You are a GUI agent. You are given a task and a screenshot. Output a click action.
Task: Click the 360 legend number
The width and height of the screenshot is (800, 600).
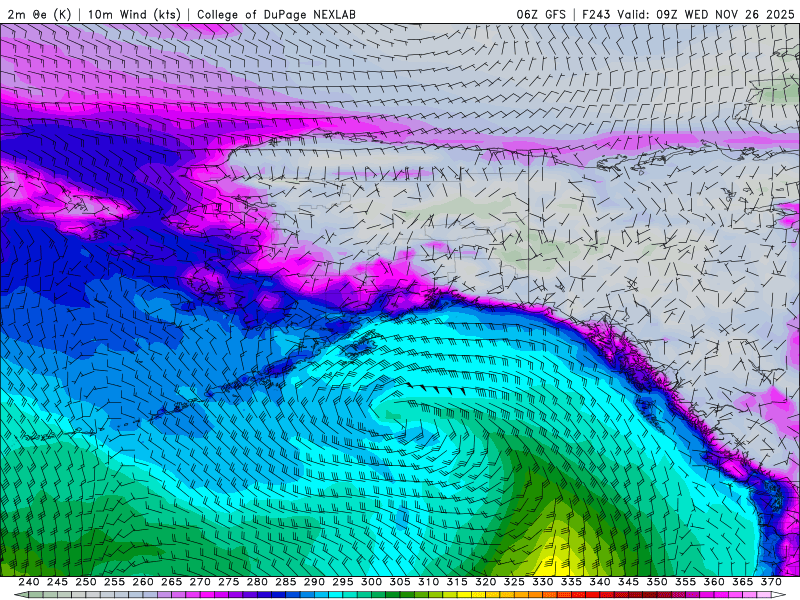coord(714,582)
